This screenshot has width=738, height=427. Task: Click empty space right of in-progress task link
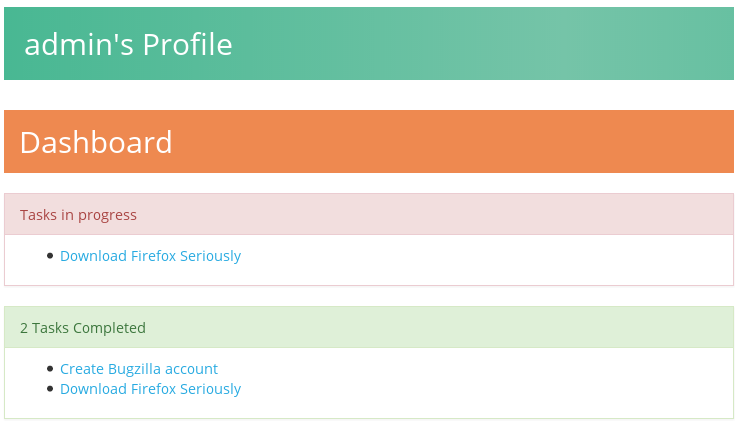coord(485,256)
